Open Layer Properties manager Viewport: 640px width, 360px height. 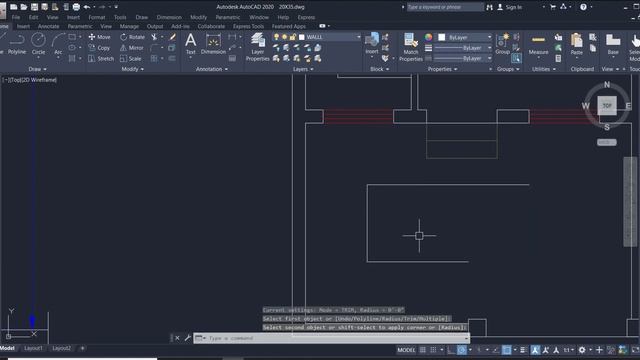258,47
